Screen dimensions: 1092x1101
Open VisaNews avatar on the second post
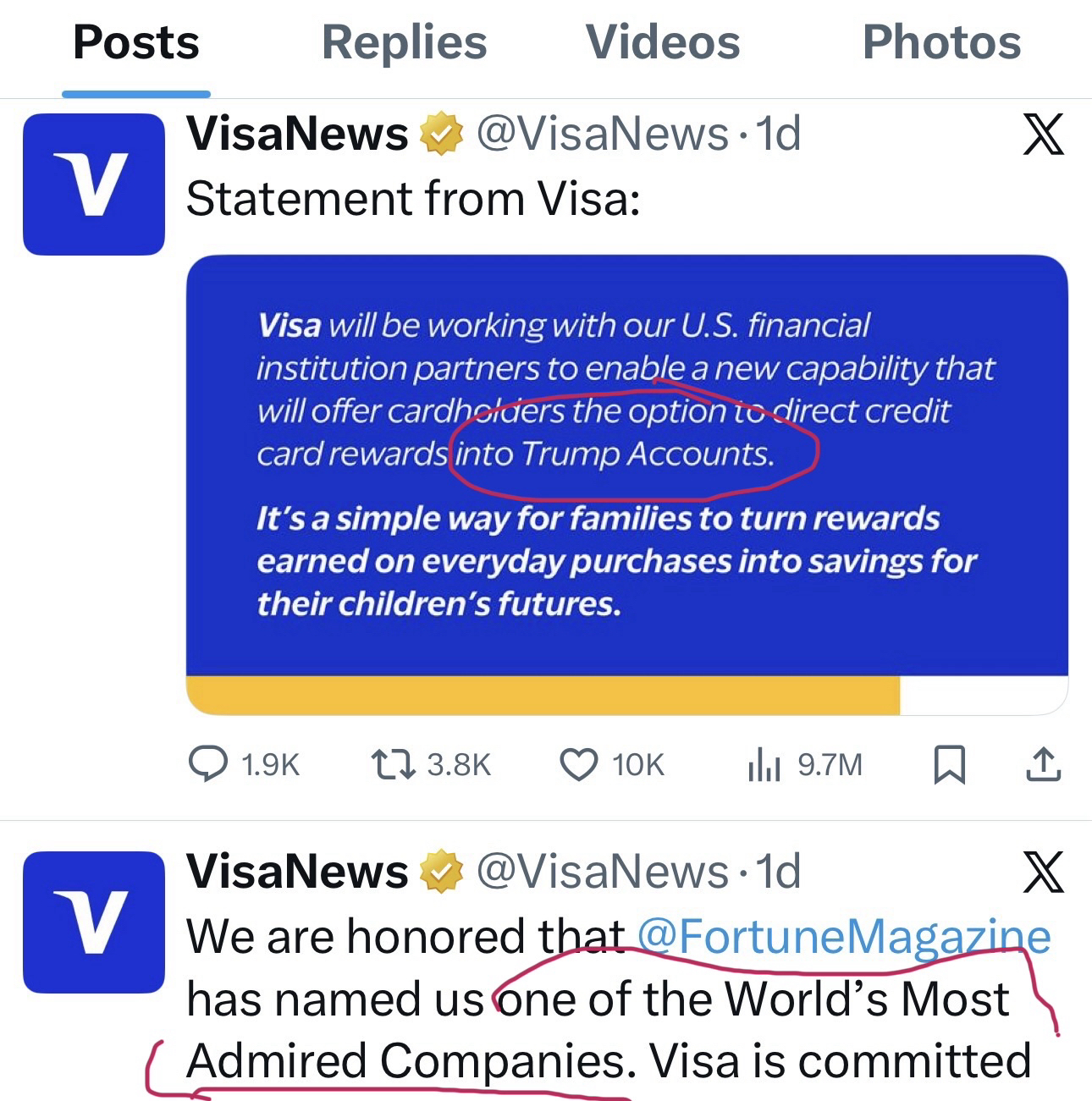coord(94,922)
